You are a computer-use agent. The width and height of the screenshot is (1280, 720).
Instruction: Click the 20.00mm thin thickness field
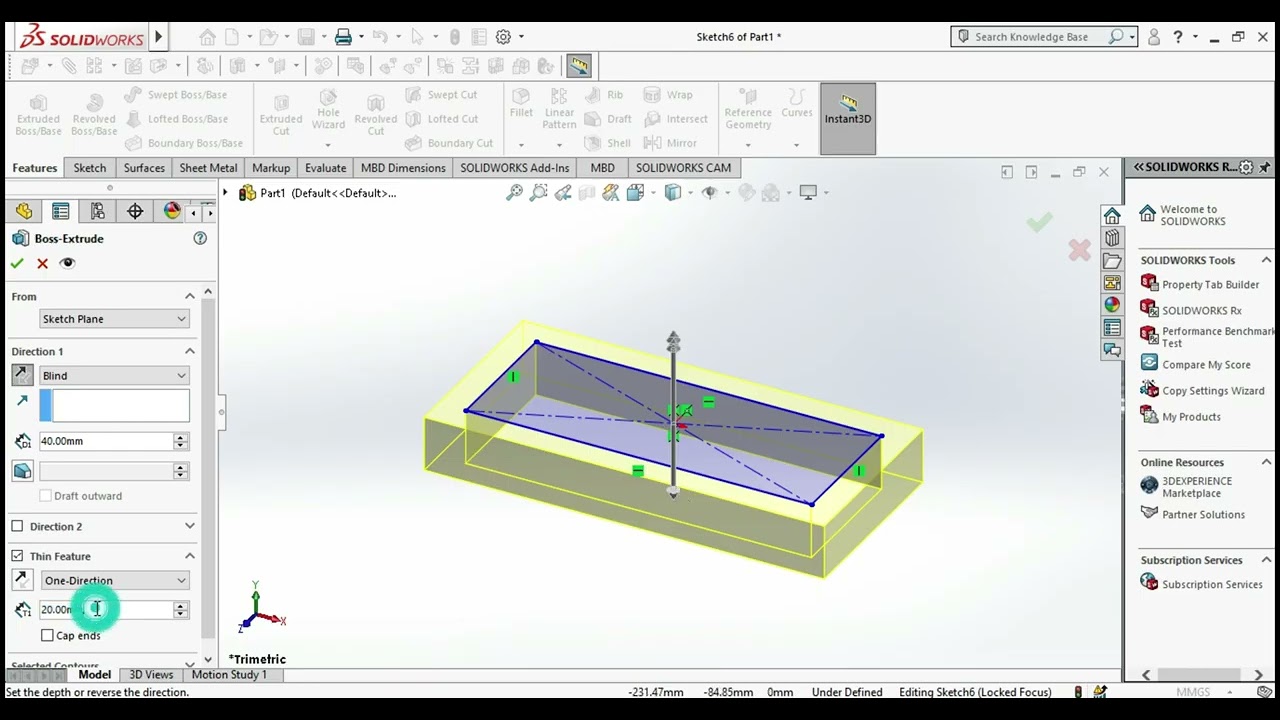click(x=106, y=610)
